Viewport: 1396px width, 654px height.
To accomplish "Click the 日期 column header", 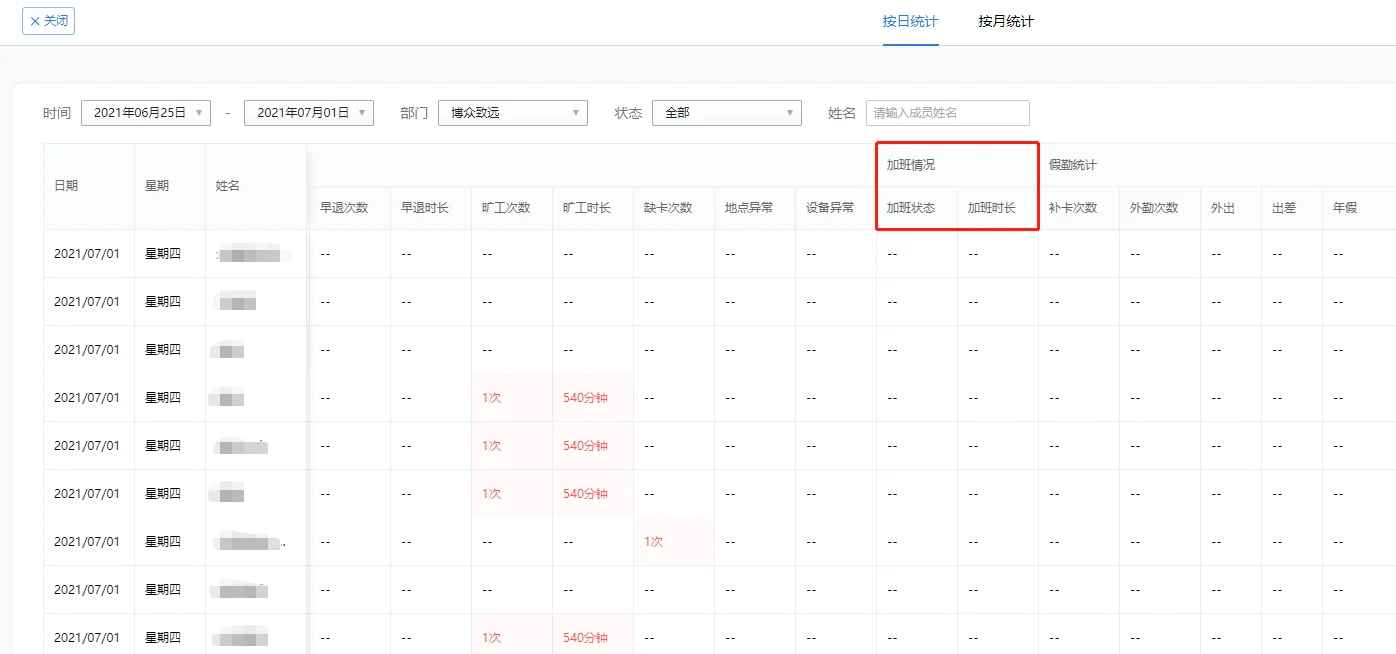I will [x=66, y=186].
